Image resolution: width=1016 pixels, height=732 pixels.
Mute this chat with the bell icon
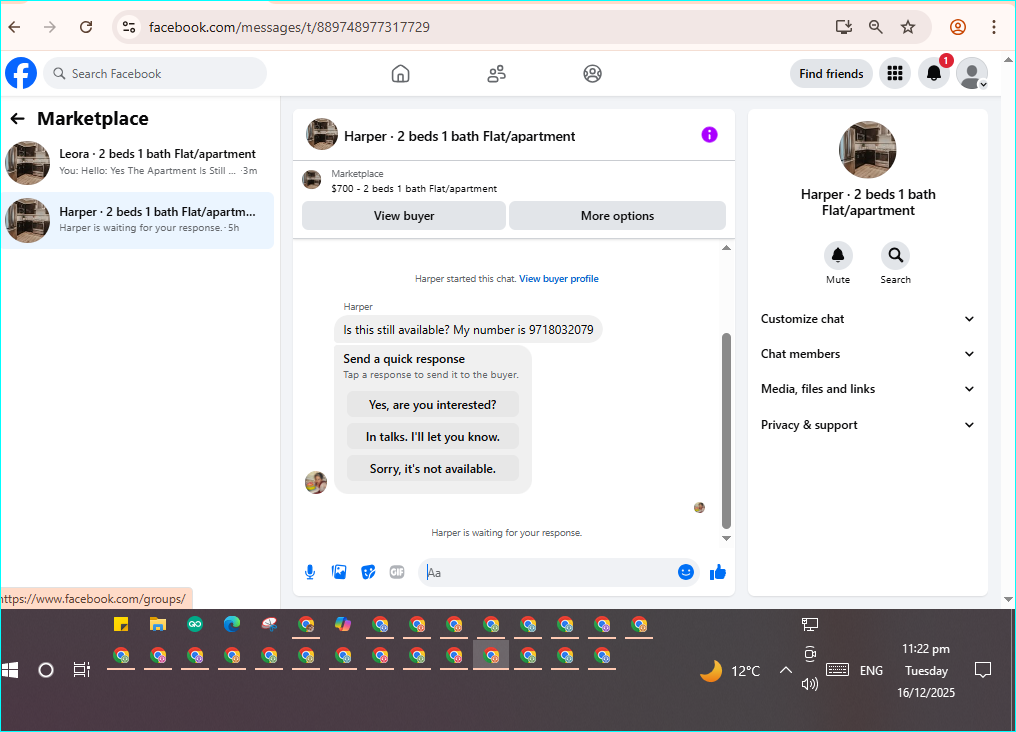838,255
